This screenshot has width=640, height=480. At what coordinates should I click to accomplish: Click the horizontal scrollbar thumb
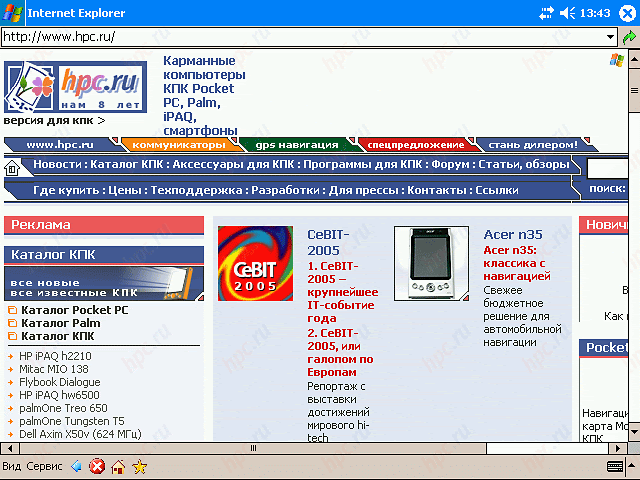click(253, 448)
